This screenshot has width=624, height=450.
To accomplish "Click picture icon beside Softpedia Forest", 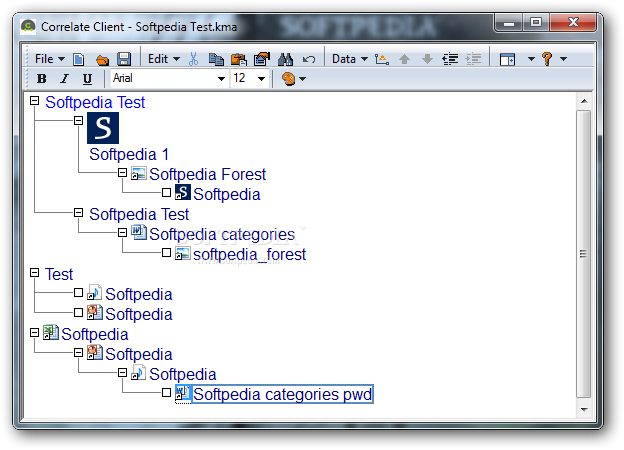I will (138, 173).
